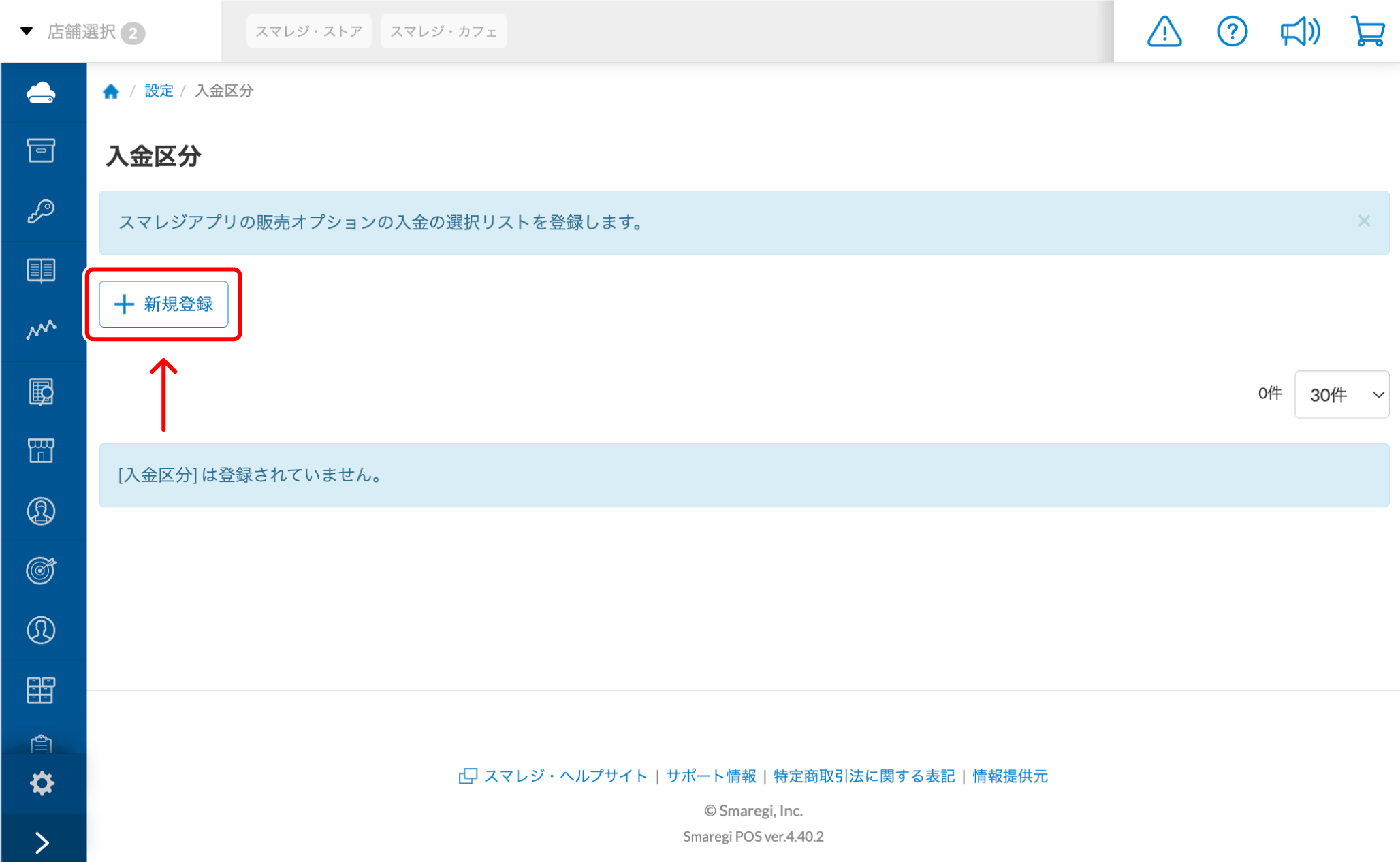Image resolution: width=1400 pixels, height=862 pixels.
Task: Click the storefront icon in sidebar
Action: 42,451
